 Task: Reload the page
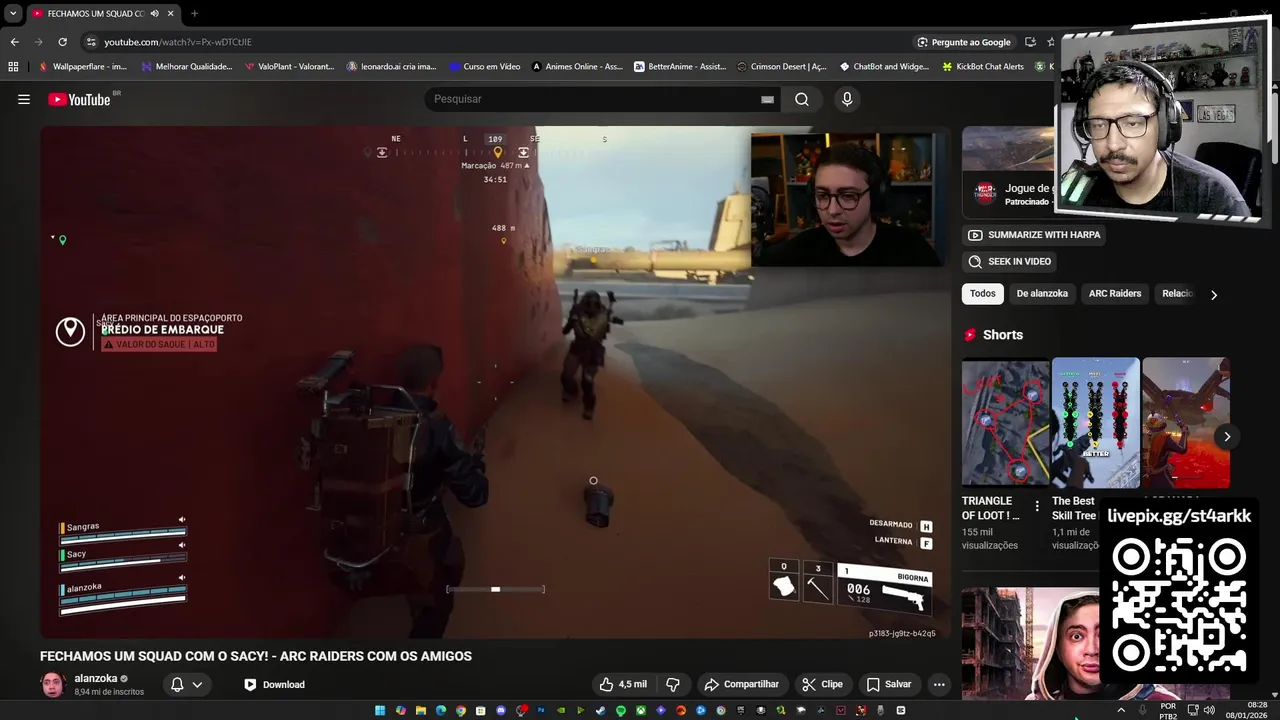(62, 42)
